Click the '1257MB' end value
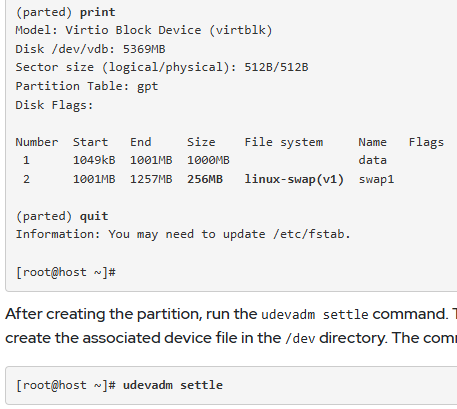The width and height of the screenshot is (457, 409). pos(151,179)
